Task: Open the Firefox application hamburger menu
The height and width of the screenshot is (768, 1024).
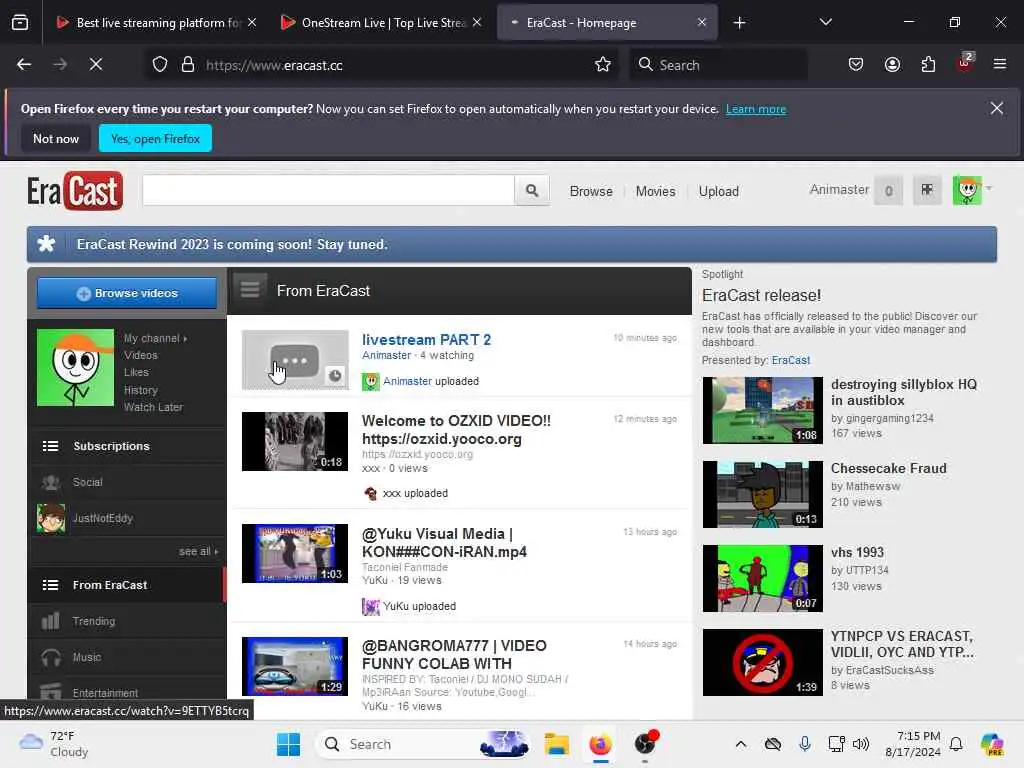Action: (x=1000, y=65)
